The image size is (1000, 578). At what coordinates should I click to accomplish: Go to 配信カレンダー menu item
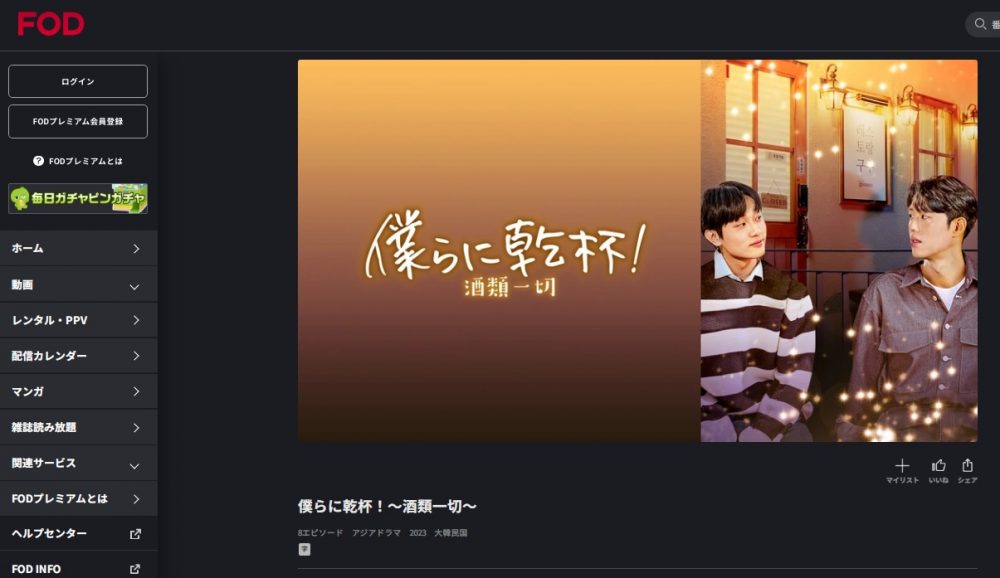[x=79, y=356]
